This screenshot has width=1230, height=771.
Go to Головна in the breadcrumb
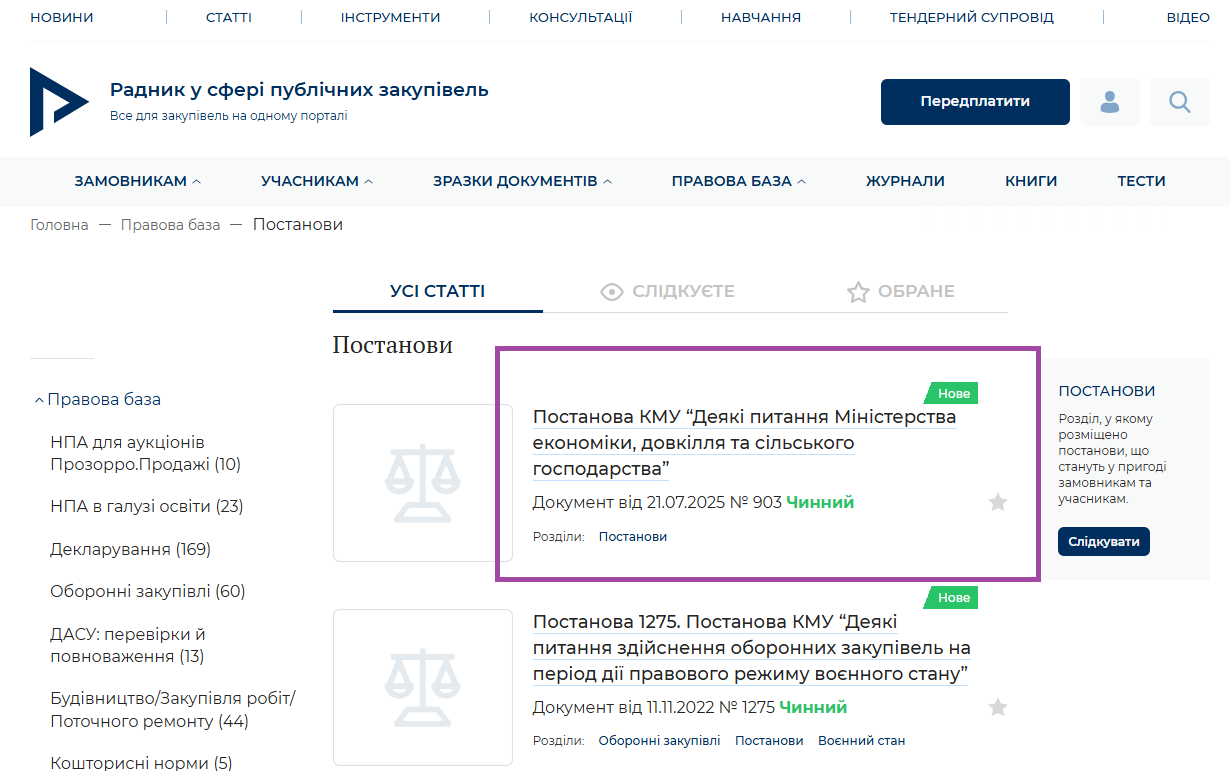click(59, 225)
